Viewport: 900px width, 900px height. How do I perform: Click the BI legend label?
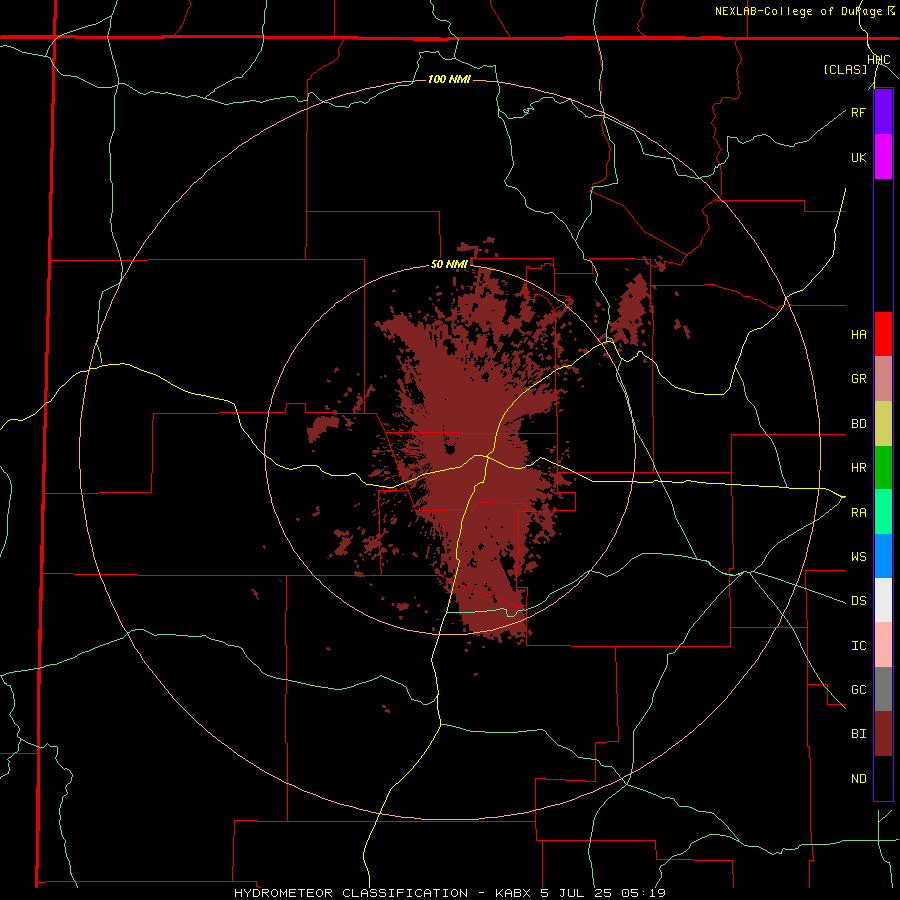pyautogui.click(x=858, y=734)
